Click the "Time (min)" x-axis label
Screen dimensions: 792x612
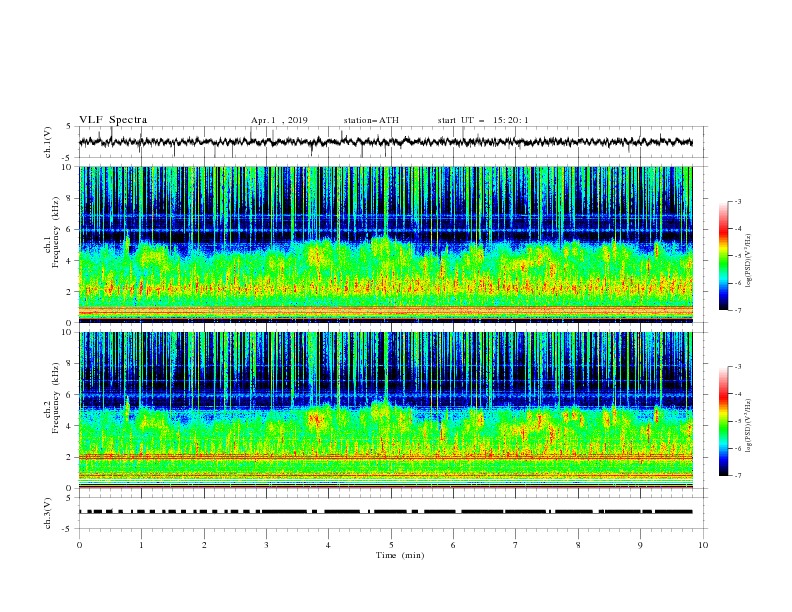click(400, 555)
